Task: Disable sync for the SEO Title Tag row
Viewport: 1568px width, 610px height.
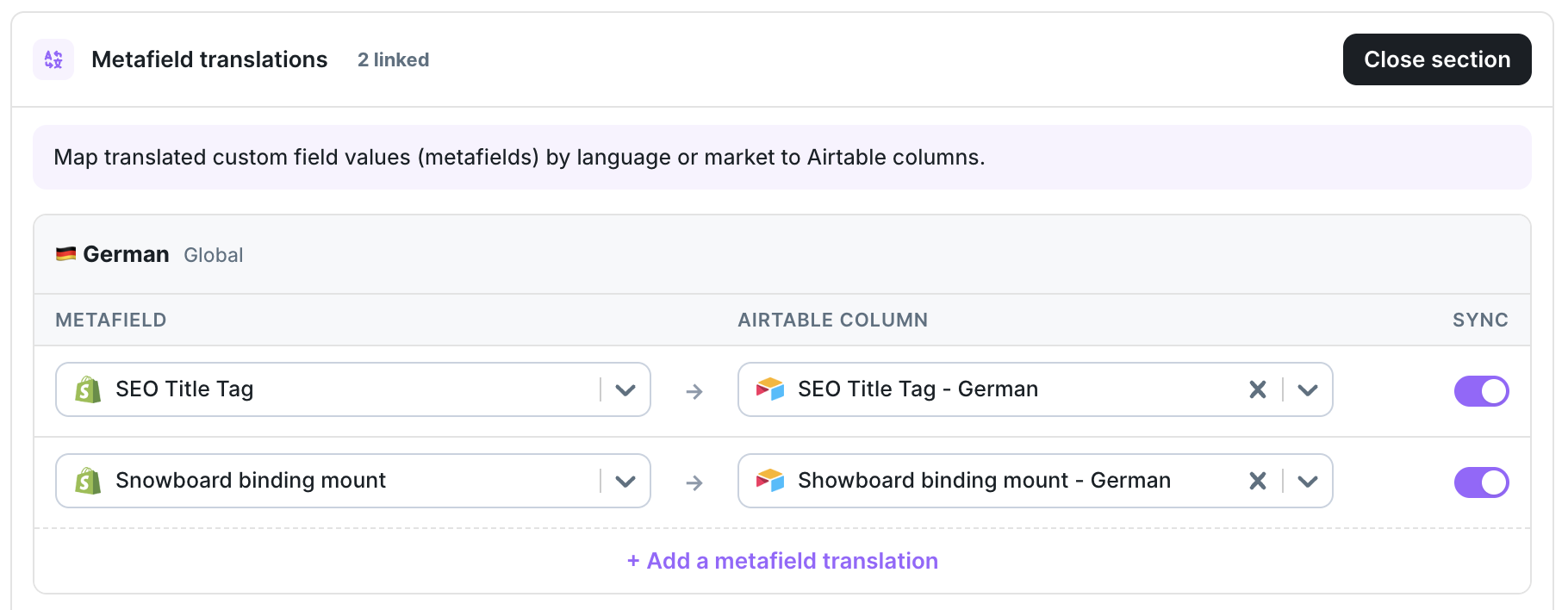Action: [x=1482, y=391]
